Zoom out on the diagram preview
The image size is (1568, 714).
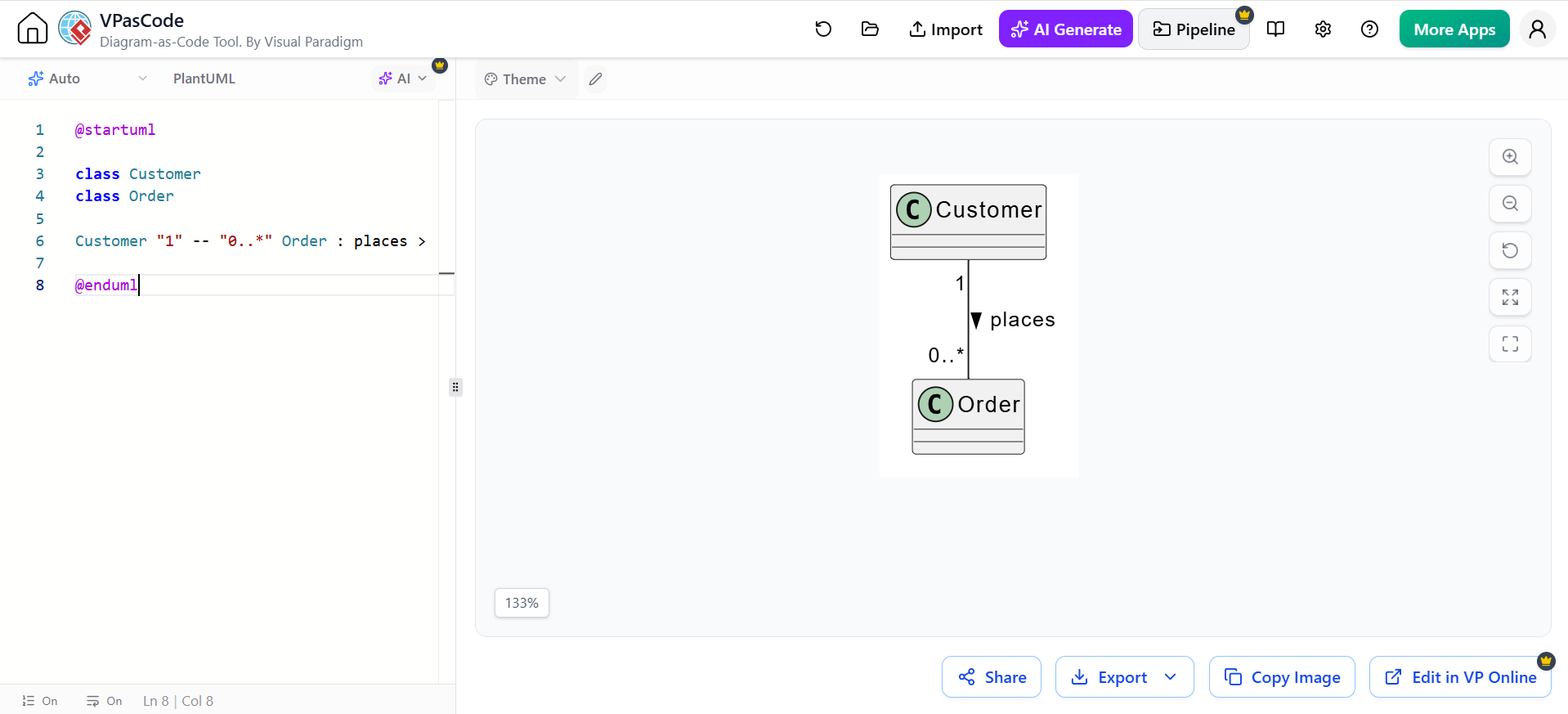pyautogui.click(x=1510, y=204)
